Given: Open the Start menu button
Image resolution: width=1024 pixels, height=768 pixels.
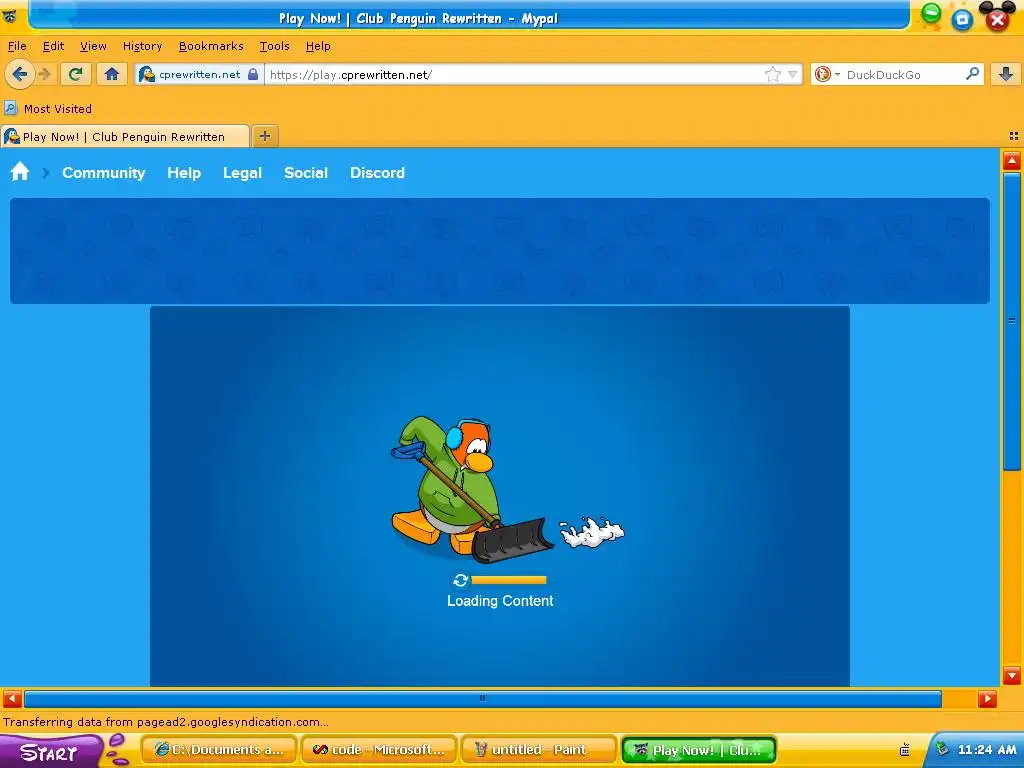Looking at the screenshot, I should point(51,752).
